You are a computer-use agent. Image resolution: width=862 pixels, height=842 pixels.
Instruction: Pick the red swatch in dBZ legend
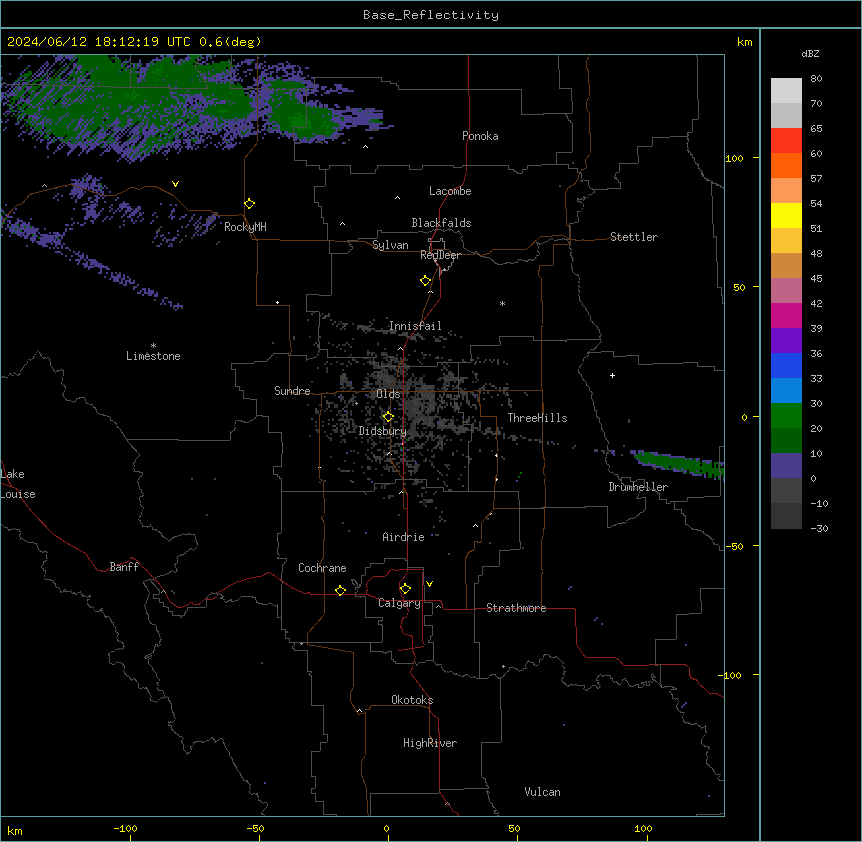tap(786, 140)
